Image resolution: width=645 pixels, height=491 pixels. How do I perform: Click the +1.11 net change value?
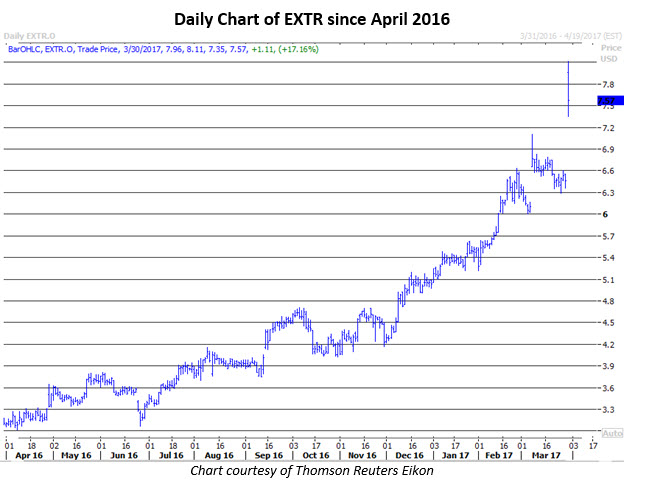pos(263,49)
